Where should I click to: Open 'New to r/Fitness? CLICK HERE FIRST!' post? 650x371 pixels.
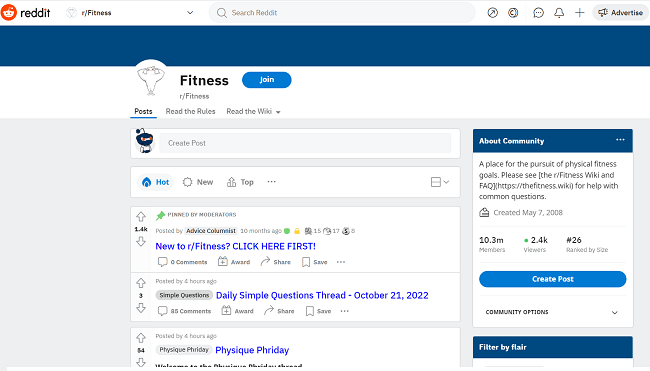tap(235, 246)
